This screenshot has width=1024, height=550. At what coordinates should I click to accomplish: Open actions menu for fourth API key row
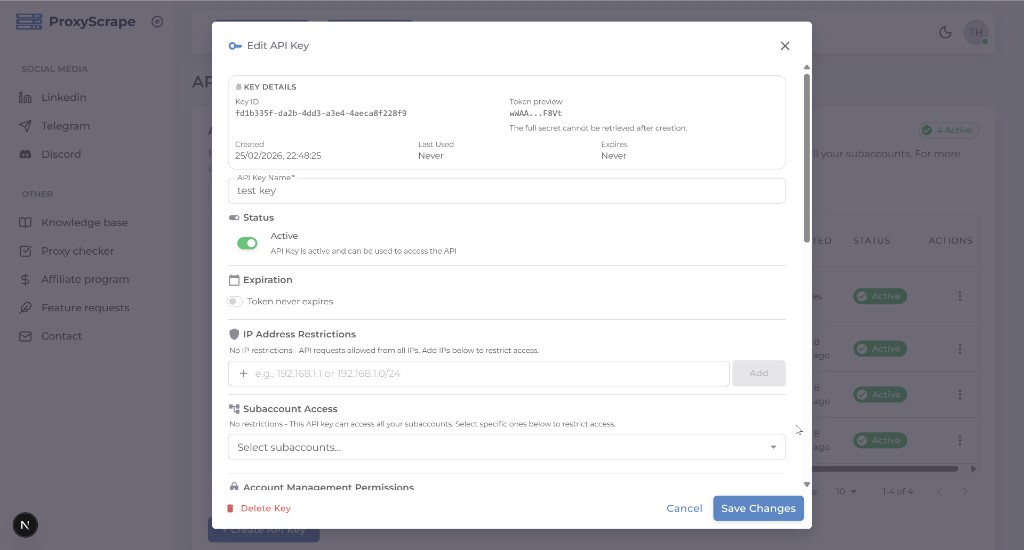coord(959,440)
